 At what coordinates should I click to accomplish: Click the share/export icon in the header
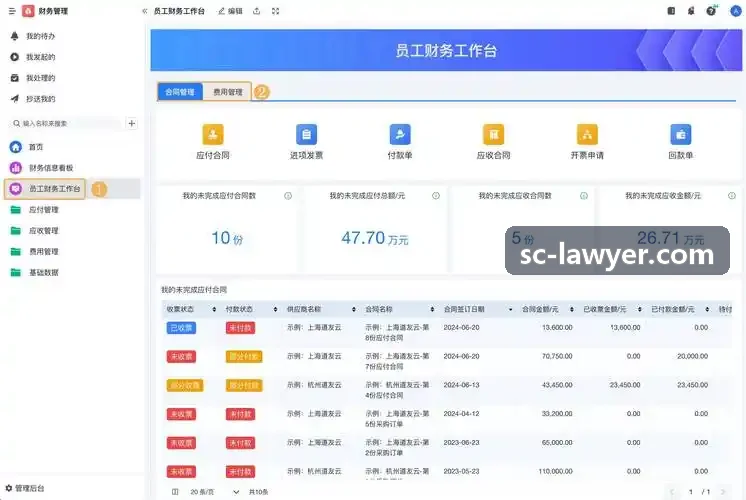[256, 11]
